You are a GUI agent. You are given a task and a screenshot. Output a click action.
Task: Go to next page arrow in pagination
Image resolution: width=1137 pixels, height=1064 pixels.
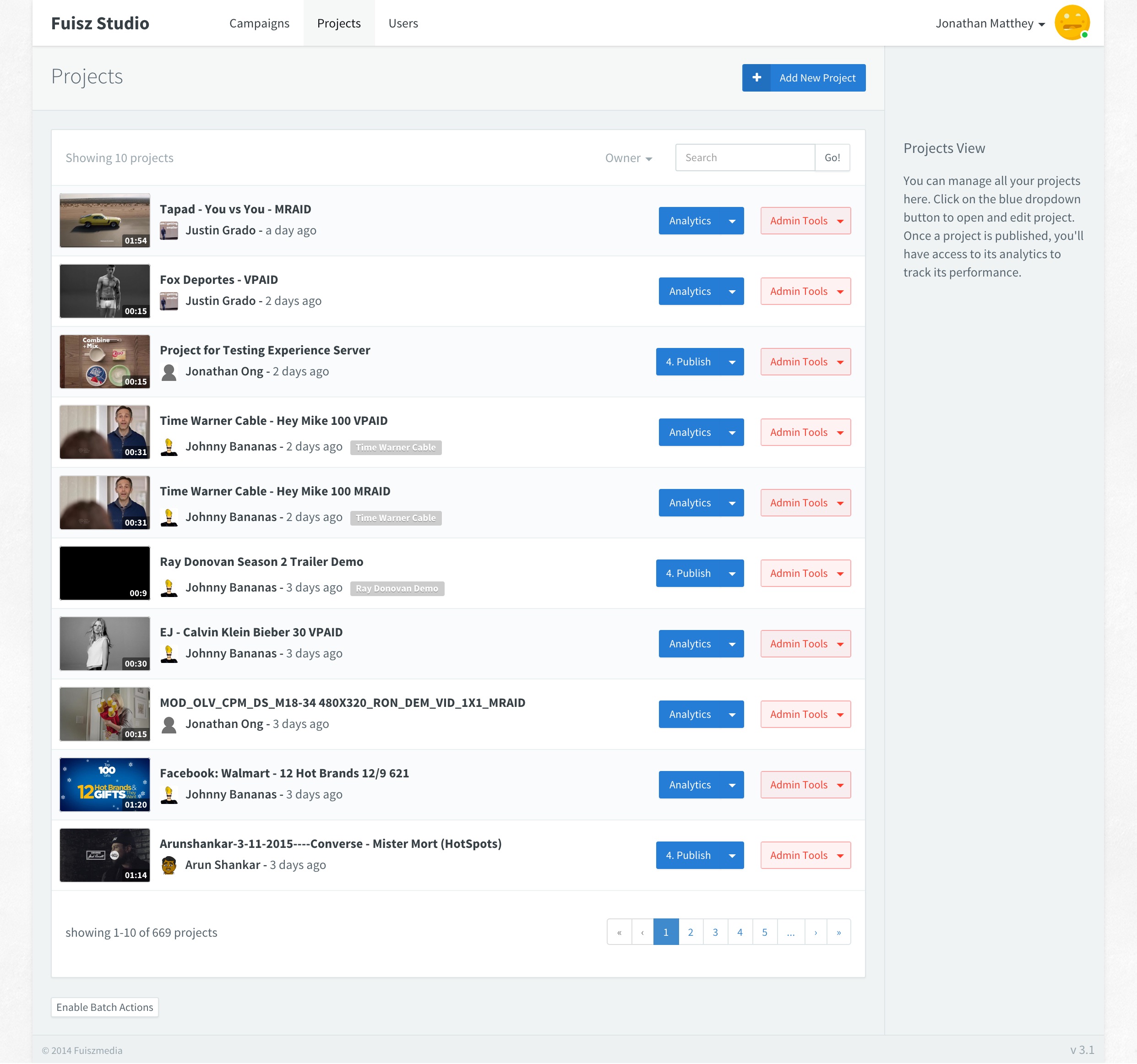coord(815,933)
